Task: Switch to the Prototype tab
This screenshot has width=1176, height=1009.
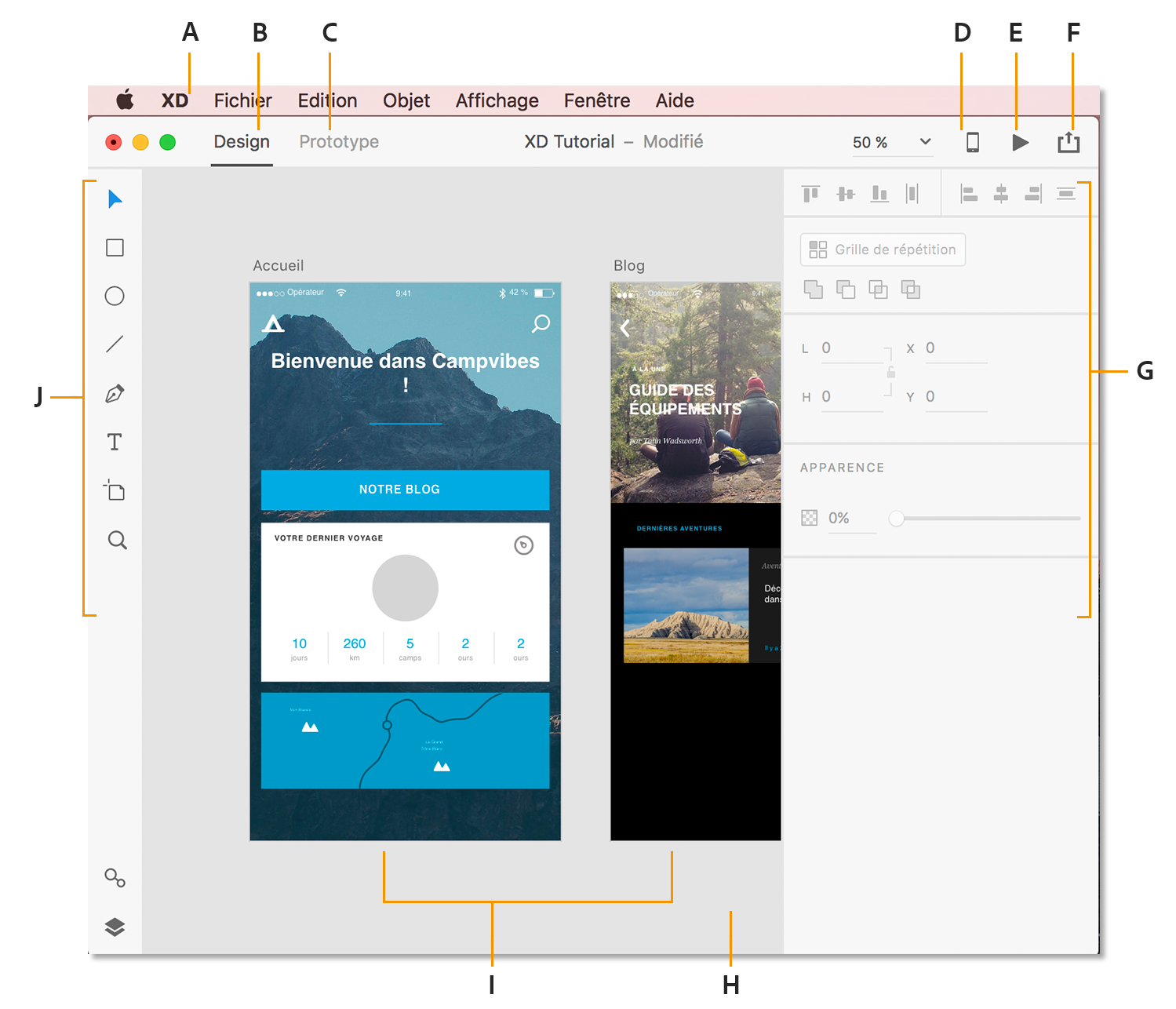Action: tap(339, 141)
